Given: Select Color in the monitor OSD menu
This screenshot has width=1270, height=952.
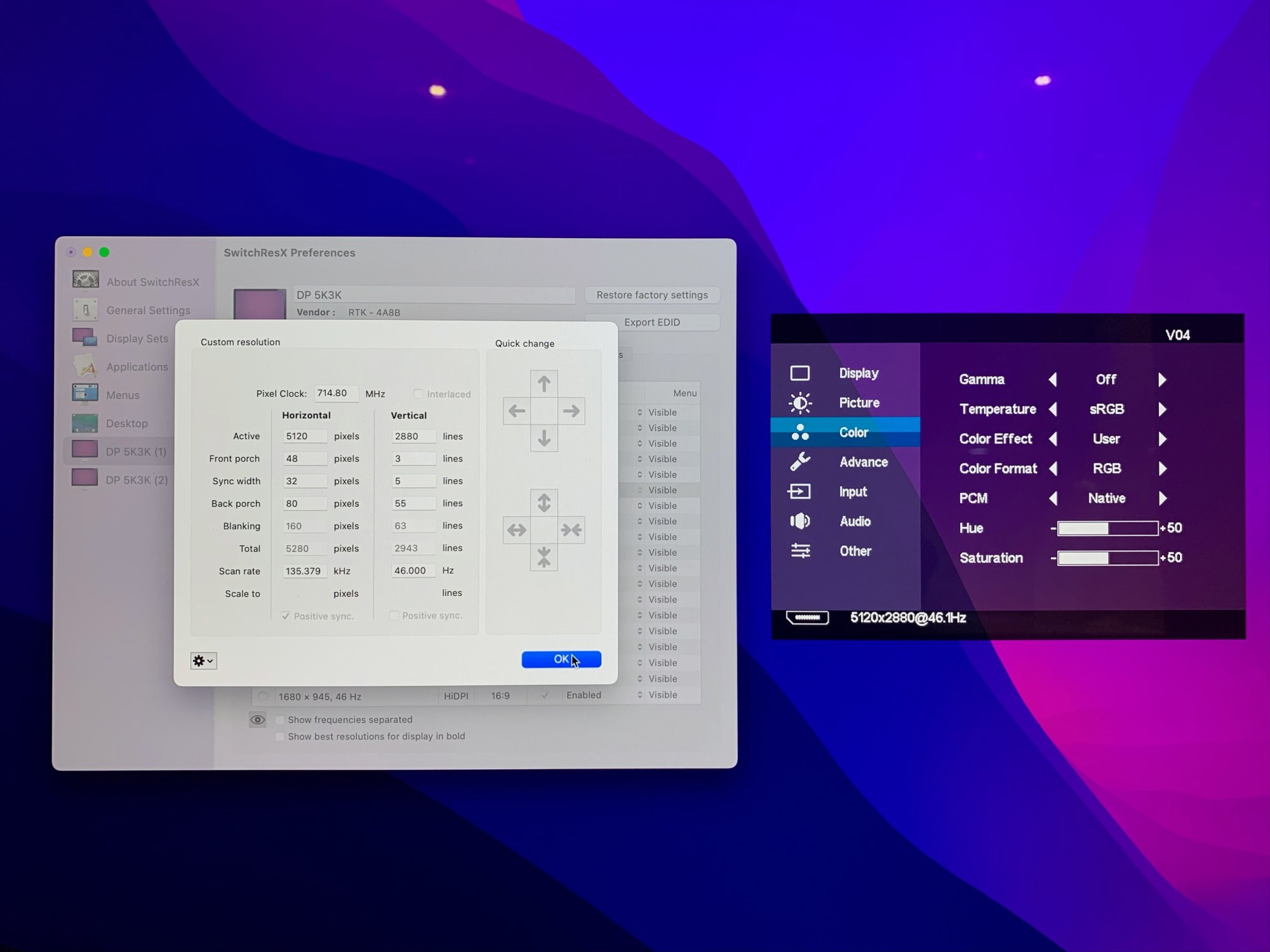Looking at the screenshot, I should (853, 432).
